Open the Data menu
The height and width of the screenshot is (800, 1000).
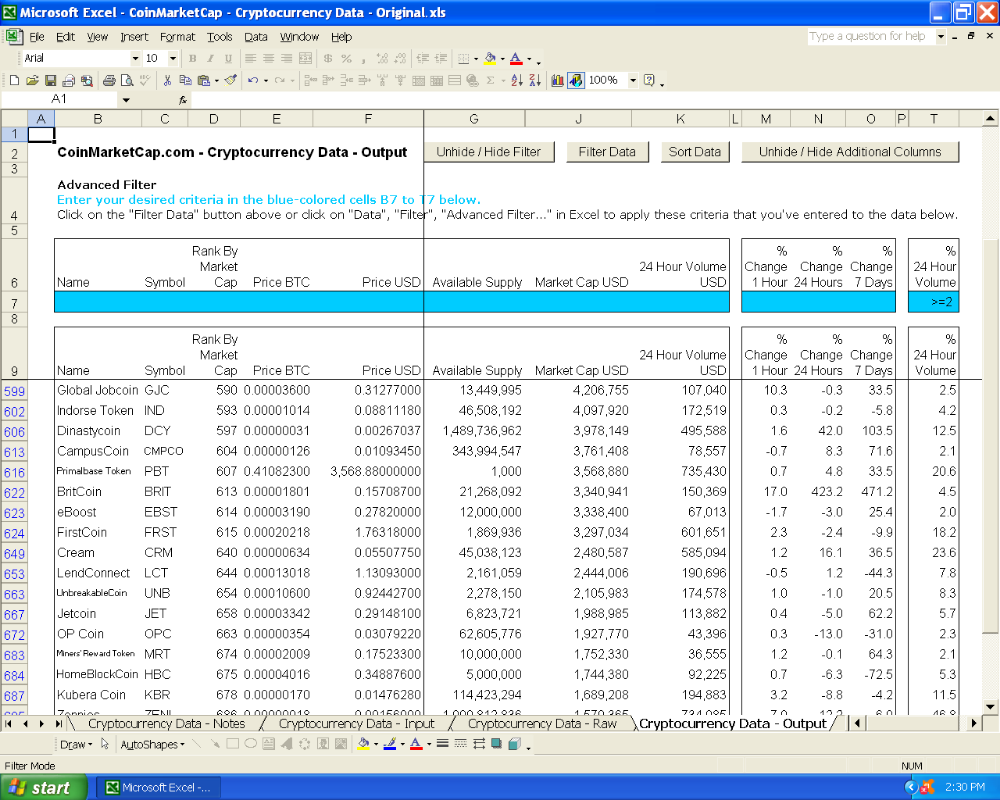[x=255, y=37]
